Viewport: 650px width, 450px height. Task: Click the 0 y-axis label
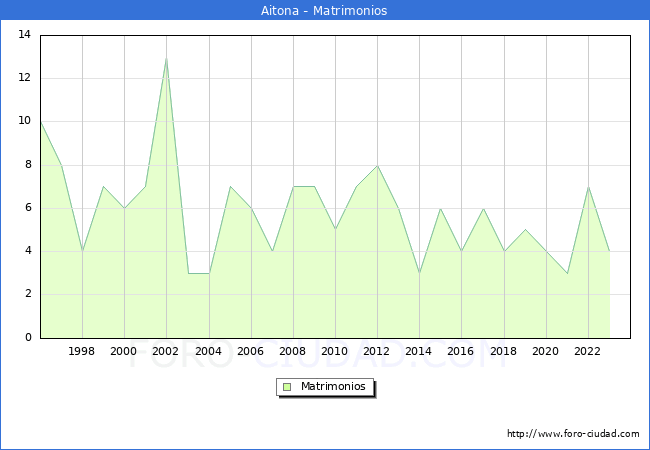click(x=27, y=338)
